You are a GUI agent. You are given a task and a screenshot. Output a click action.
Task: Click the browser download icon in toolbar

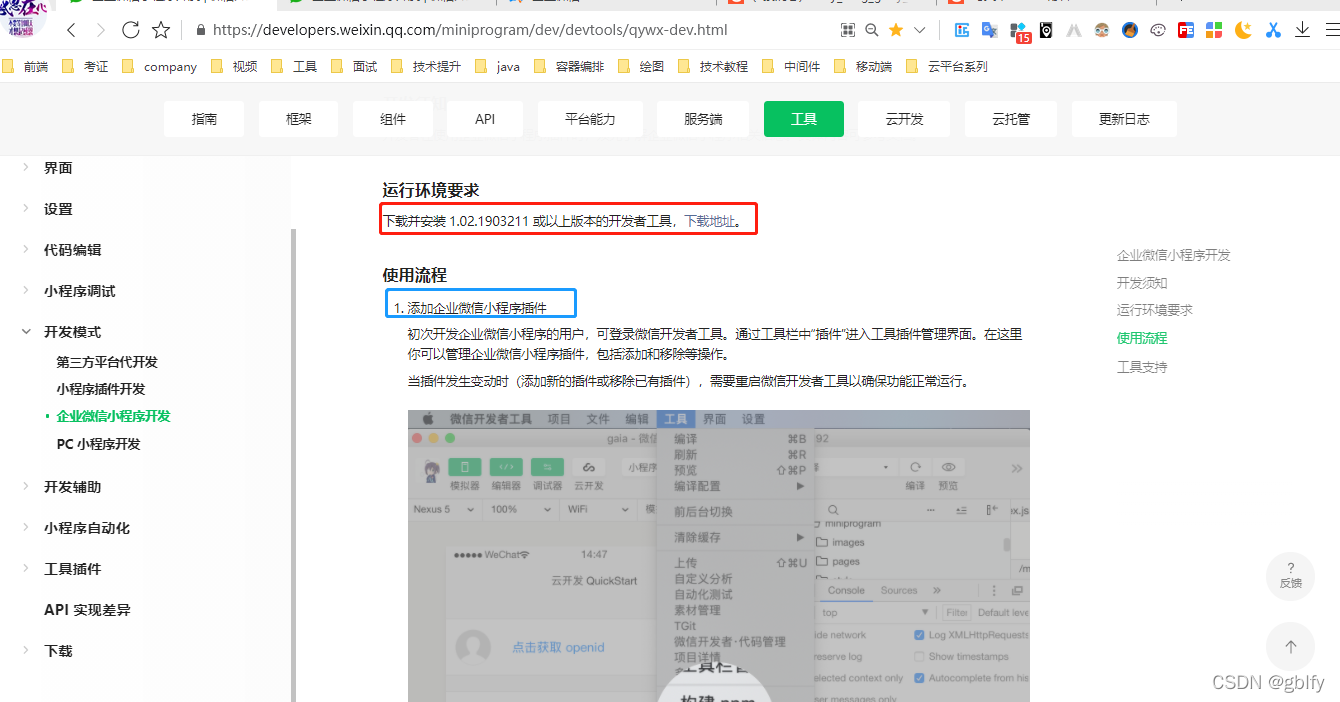(x=1302, y=30)
